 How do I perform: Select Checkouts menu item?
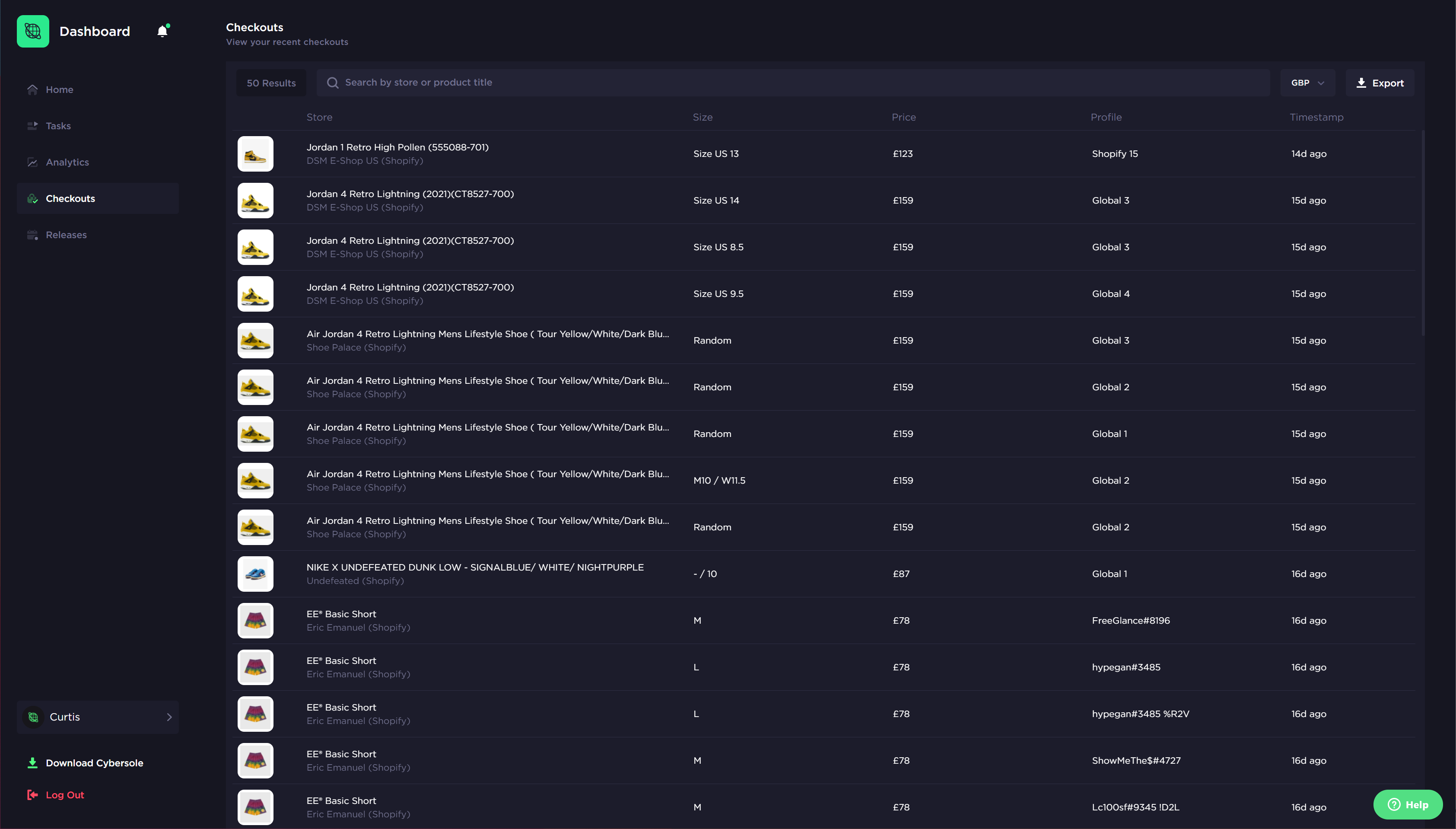(x=98, y=199)
